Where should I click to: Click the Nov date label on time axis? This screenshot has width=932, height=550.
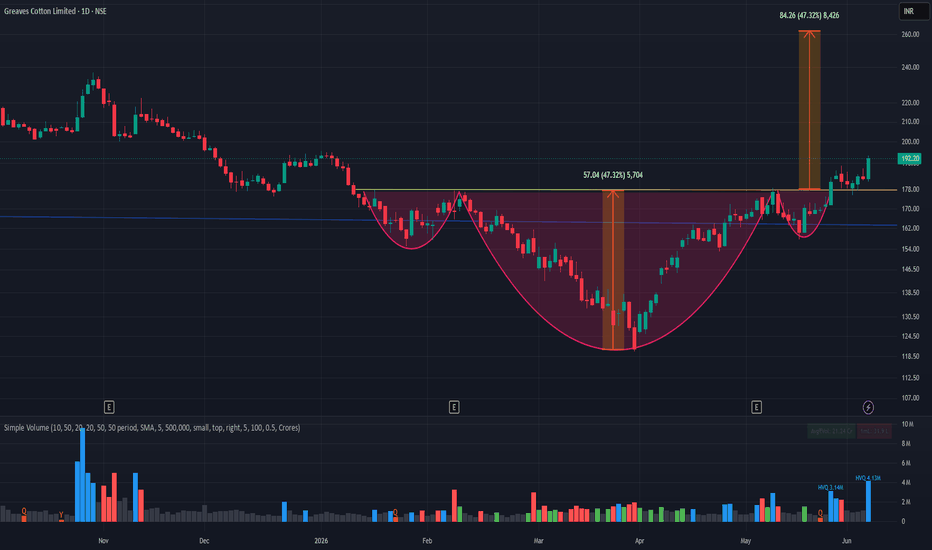[x=103, y=540]
